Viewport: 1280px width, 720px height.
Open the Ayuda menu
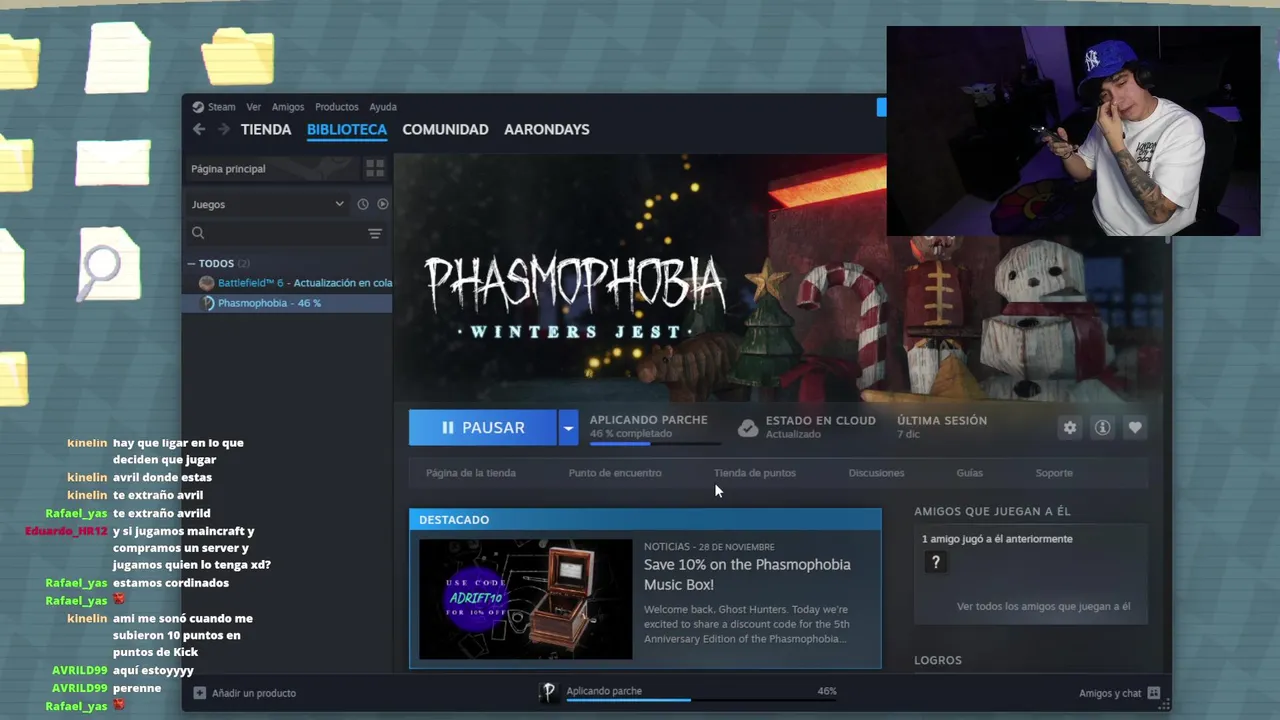point(383,107)
